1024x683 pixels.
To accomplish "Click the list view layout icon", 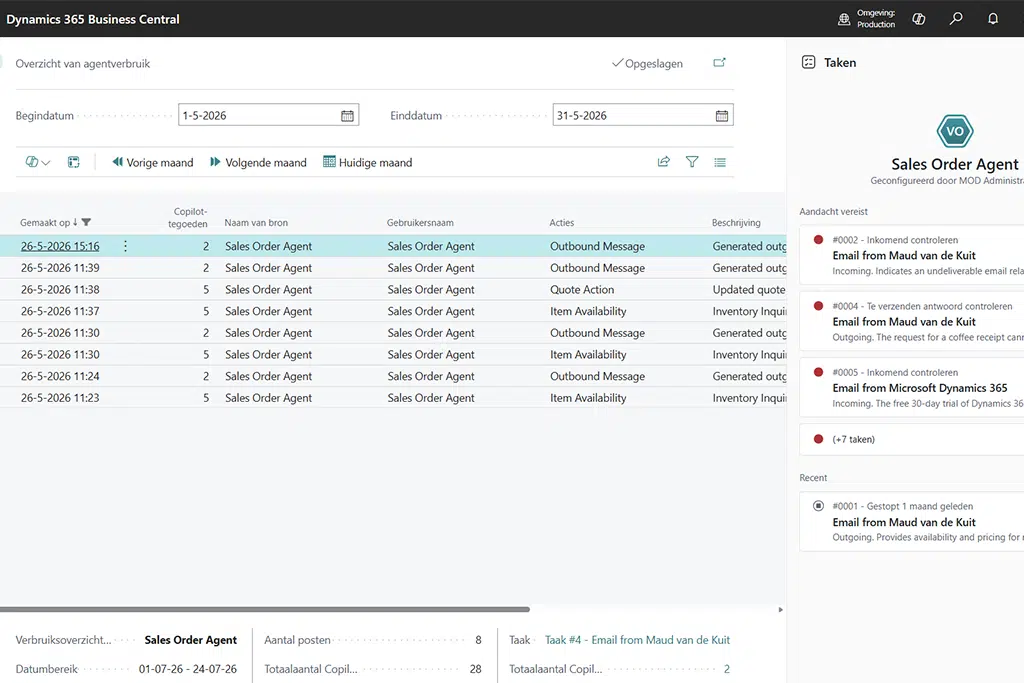I will point(720,162).
